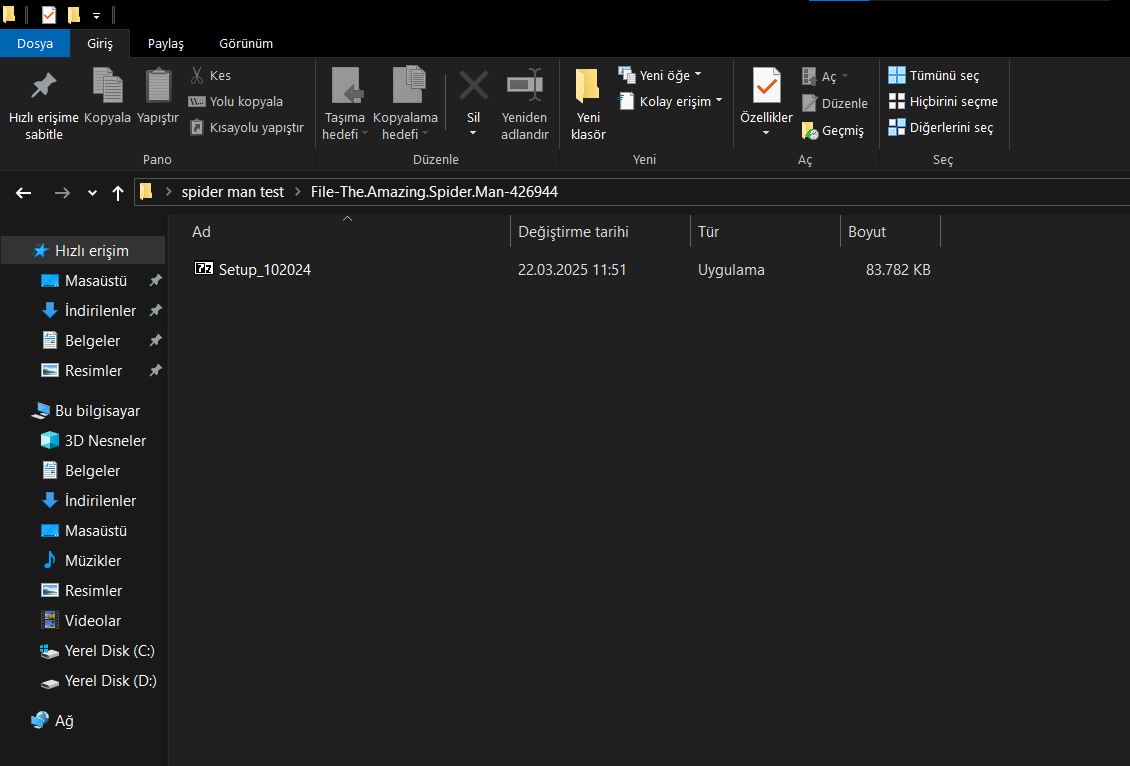Click Kısayolu yapıştır option
Image resolution: width=1130 pixels, height=766 pixels.
pos(246,128)
